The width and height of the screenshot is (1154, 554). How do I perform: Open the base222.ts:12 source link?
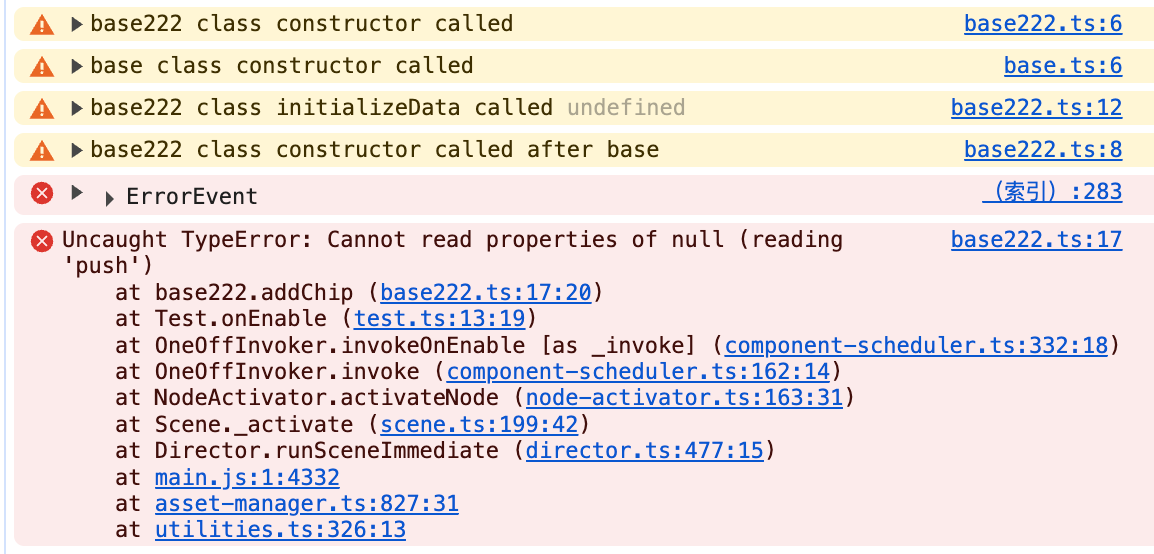(x=1036, y=108)
